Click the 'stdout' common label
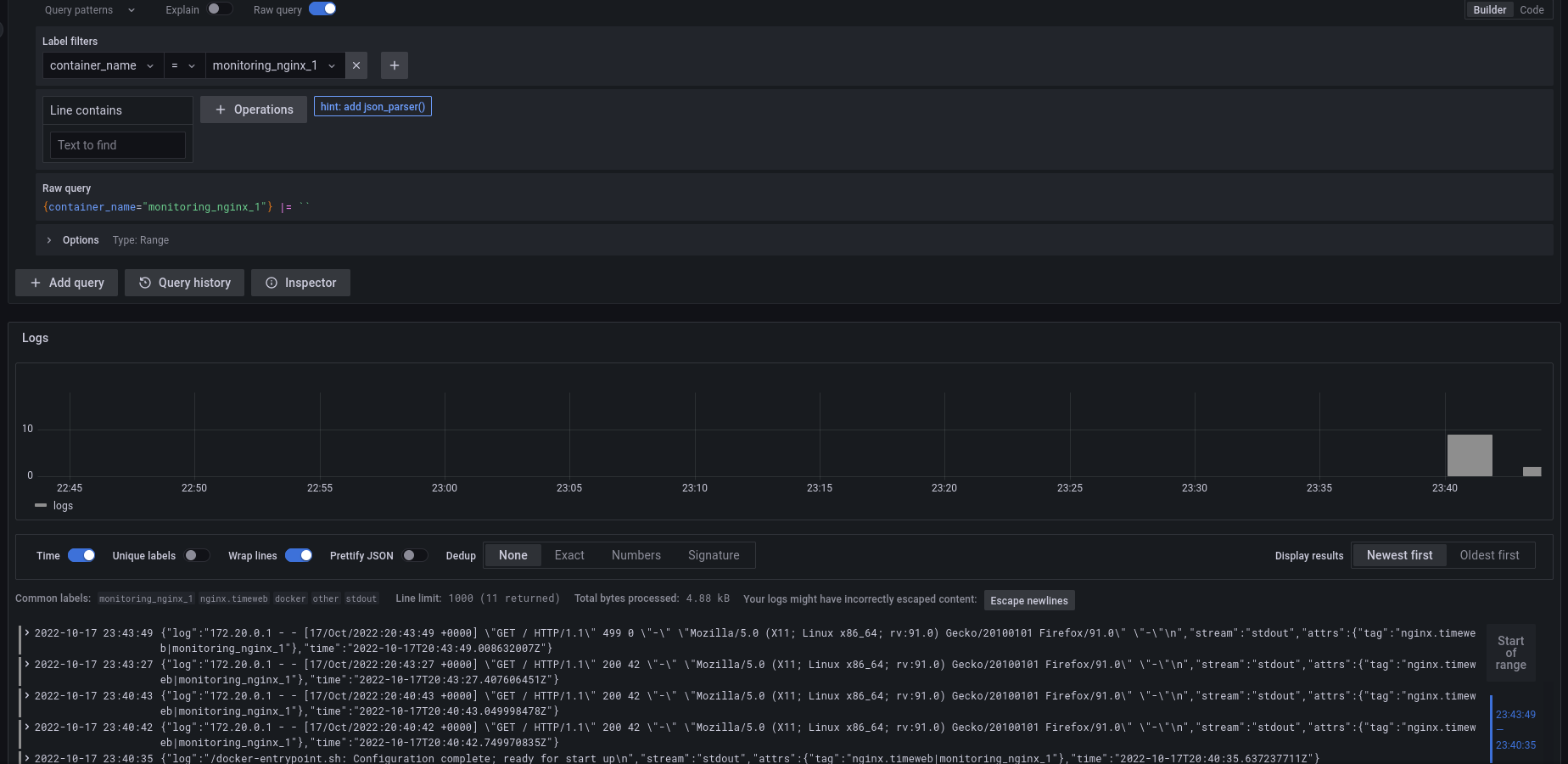The image size is (1568, 764). click(361, 598)
